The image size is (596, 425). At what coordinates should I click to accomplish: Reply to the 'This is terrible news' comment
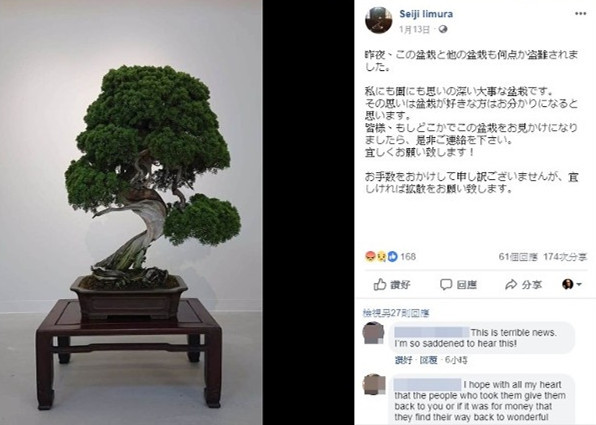pyautogui.click(x=428, y=360)
